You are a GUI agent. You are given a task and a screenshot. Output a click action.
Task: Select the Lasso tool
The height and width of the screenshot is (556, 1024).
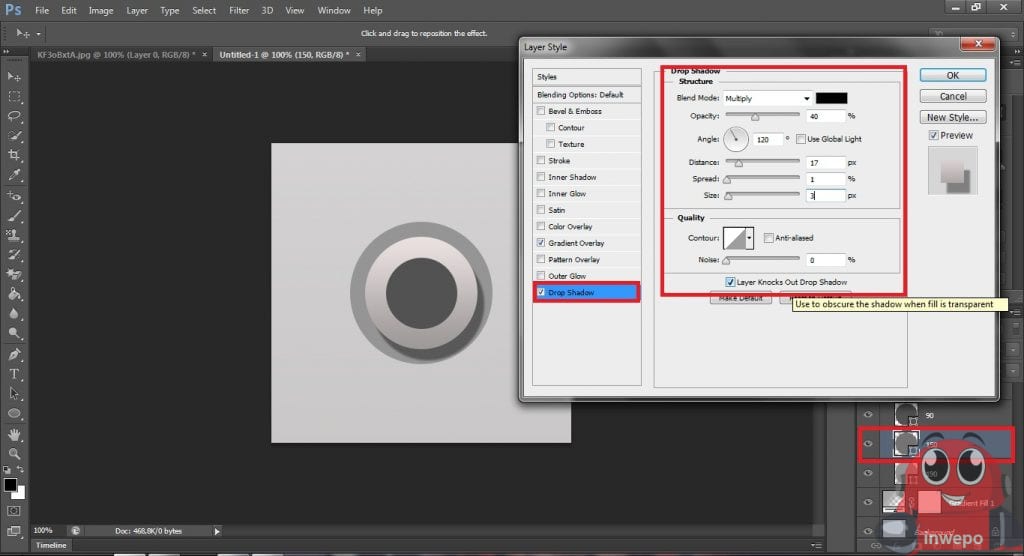tap(14, 116)
